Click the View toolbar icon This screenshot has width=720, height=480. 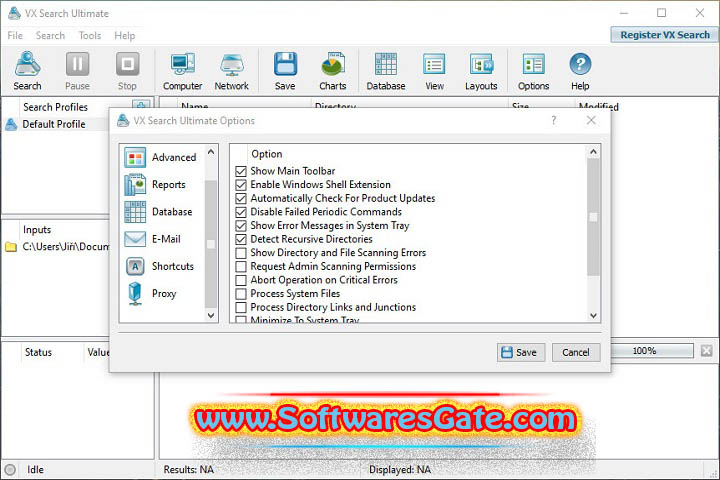(434, 70)
